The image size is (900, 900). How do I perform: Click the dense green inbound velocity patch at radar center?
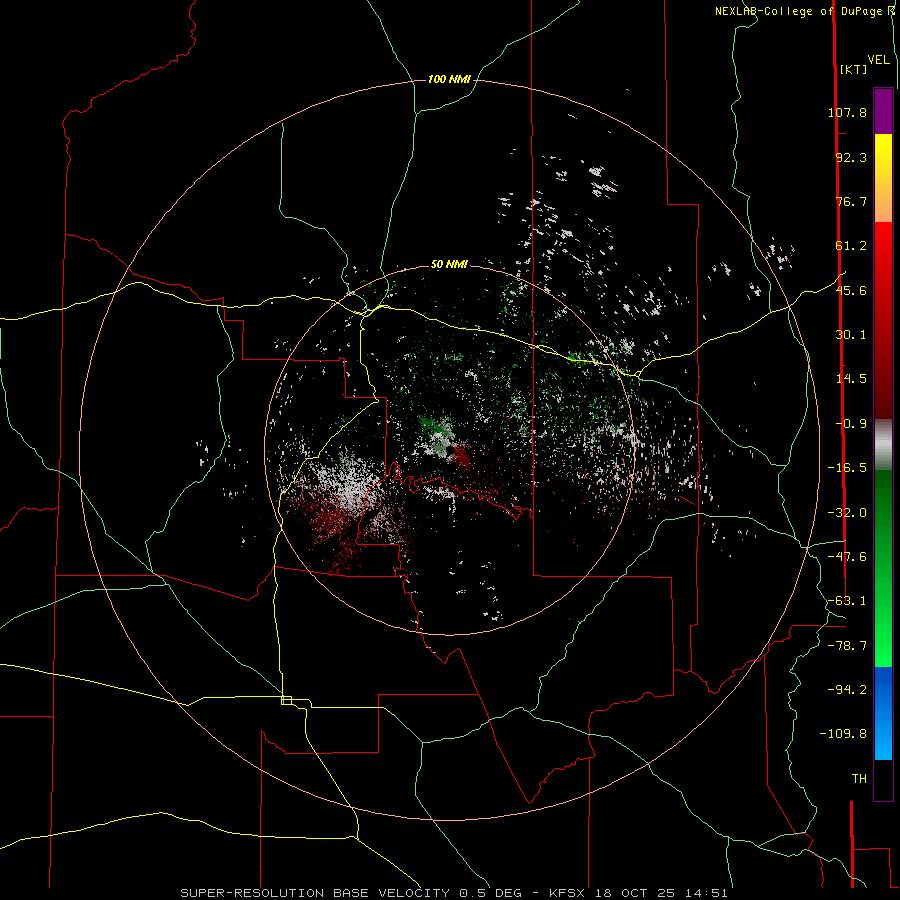point(435,430)
